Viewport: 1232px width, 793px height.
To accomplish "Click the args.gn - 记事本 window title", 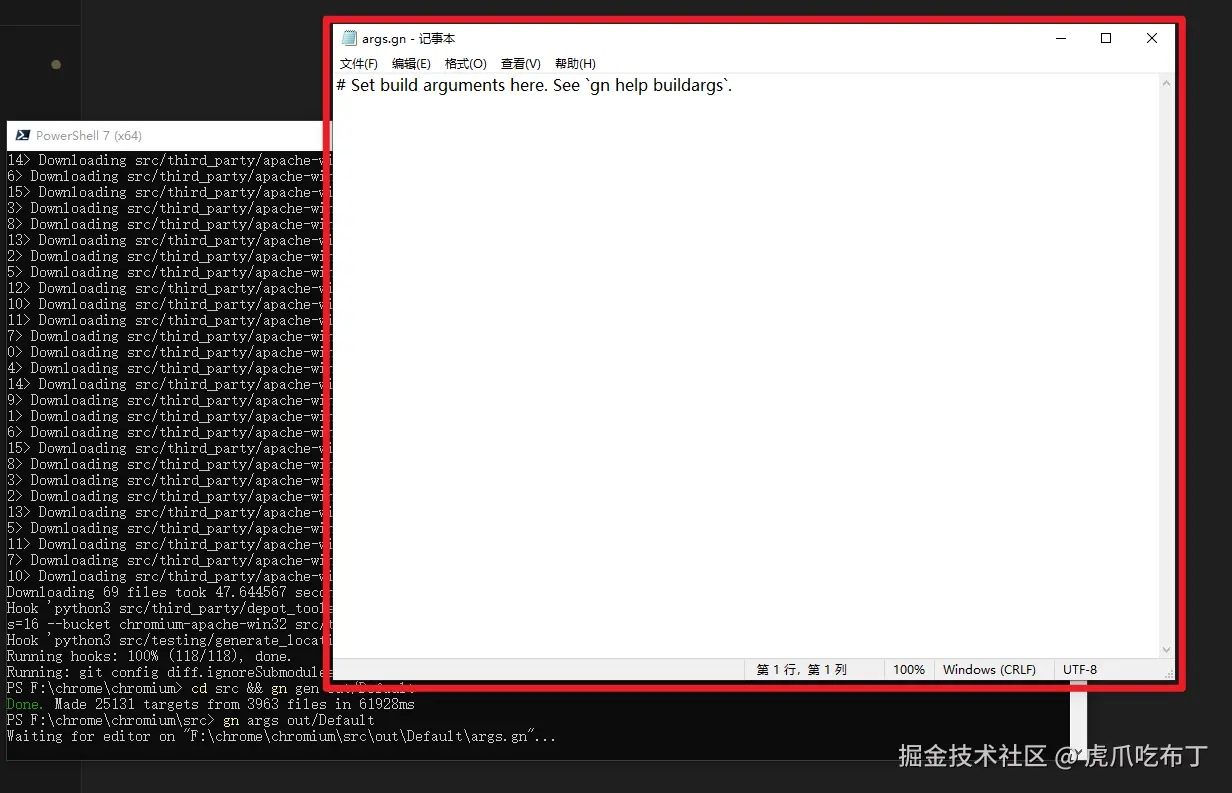I will click(408, 38).
